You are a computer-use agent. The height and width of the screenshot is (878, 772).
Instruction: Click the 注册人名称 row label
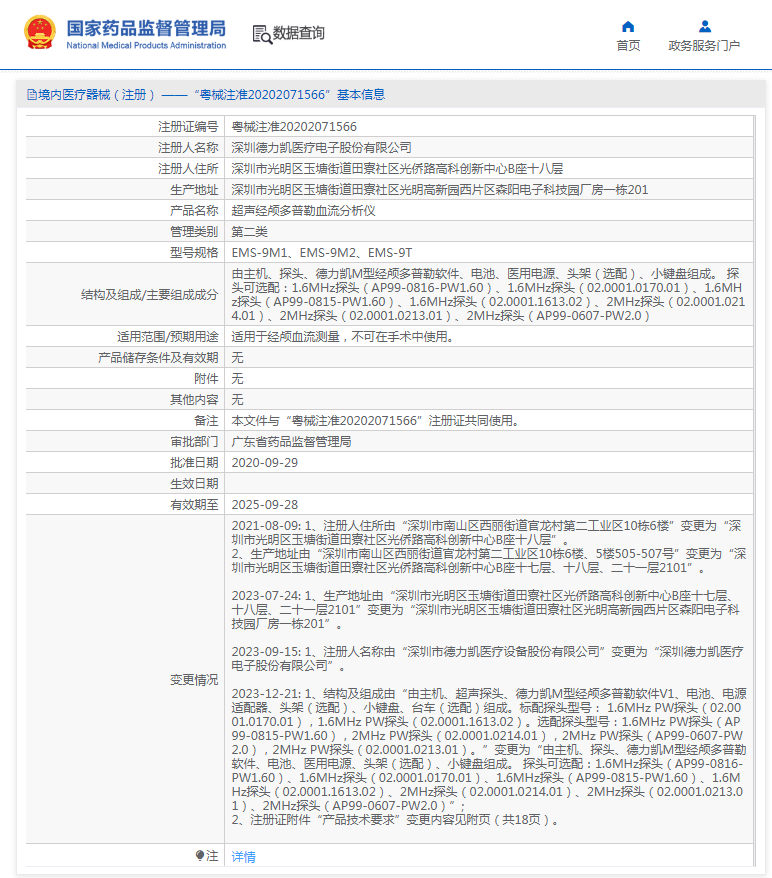(188, 148)
